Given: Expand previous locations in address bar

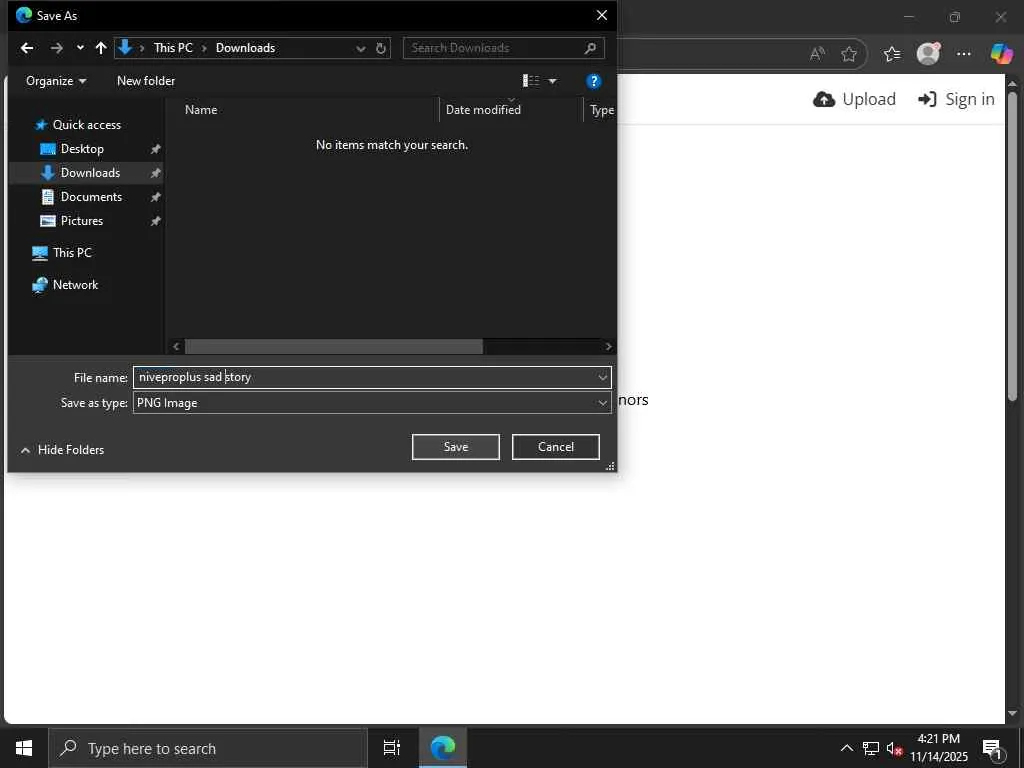Looking at the screenshot, I should click(x=360, y=48).
